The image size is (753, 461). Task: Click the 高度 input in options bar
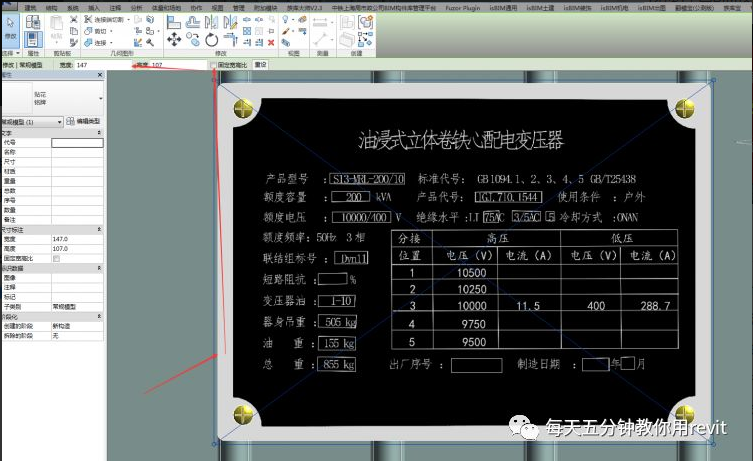(179, 65)
